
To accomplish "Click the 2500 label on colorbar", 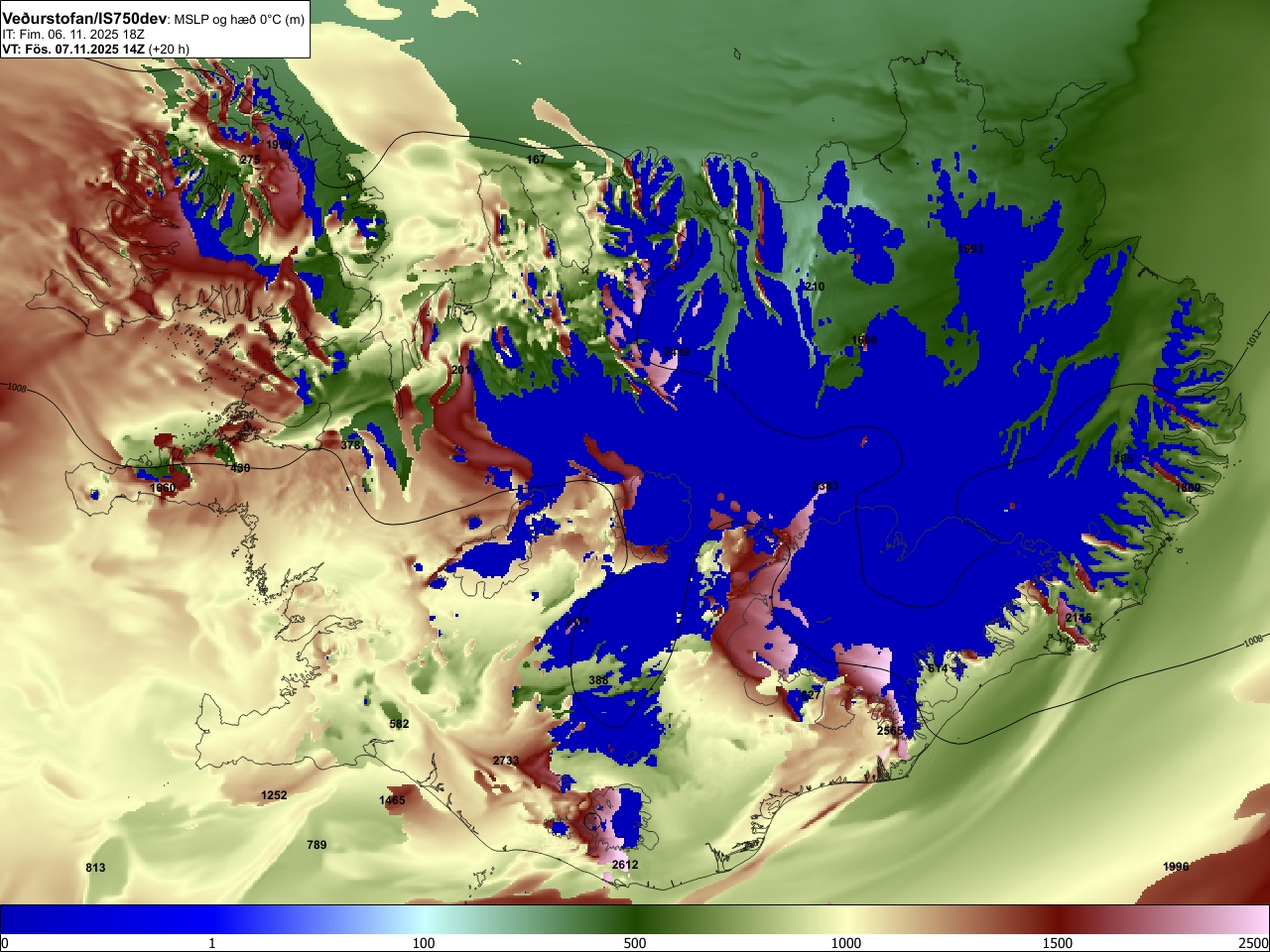I will (x=1254, y=943).
